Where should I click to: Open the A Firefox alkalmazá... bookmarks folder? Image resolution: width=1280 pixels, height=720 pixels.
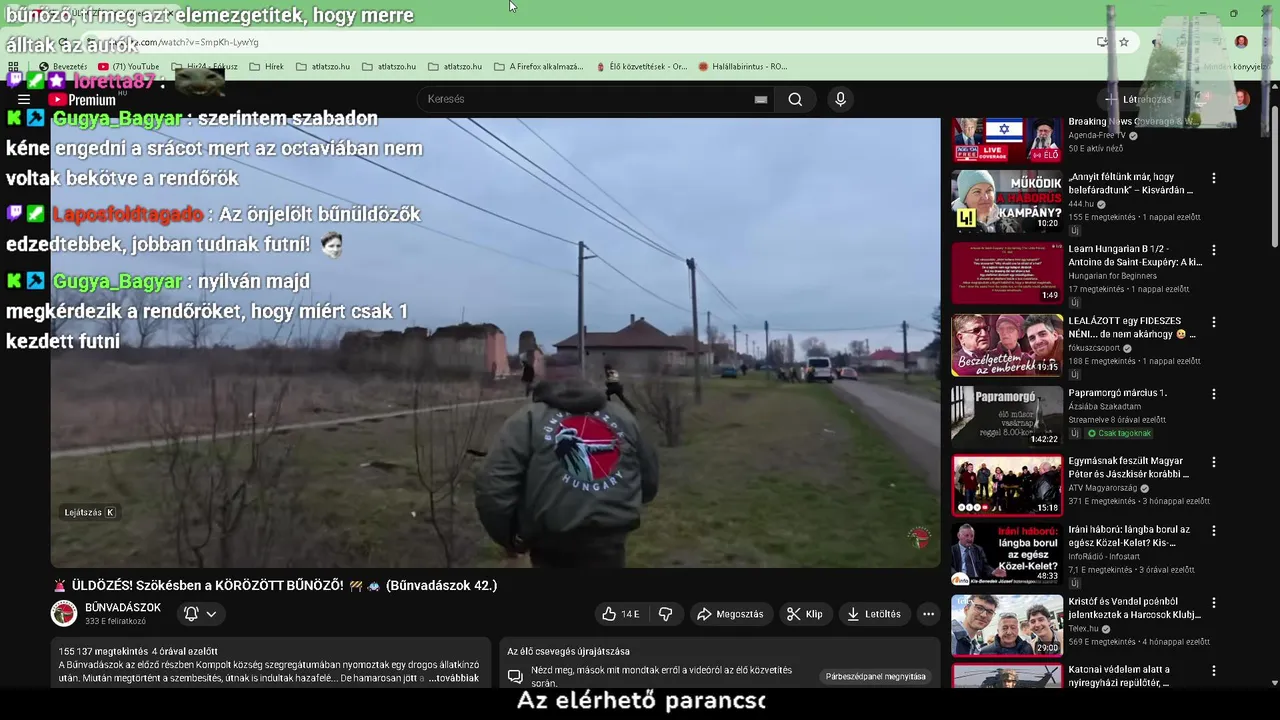[x=539, y=67]
